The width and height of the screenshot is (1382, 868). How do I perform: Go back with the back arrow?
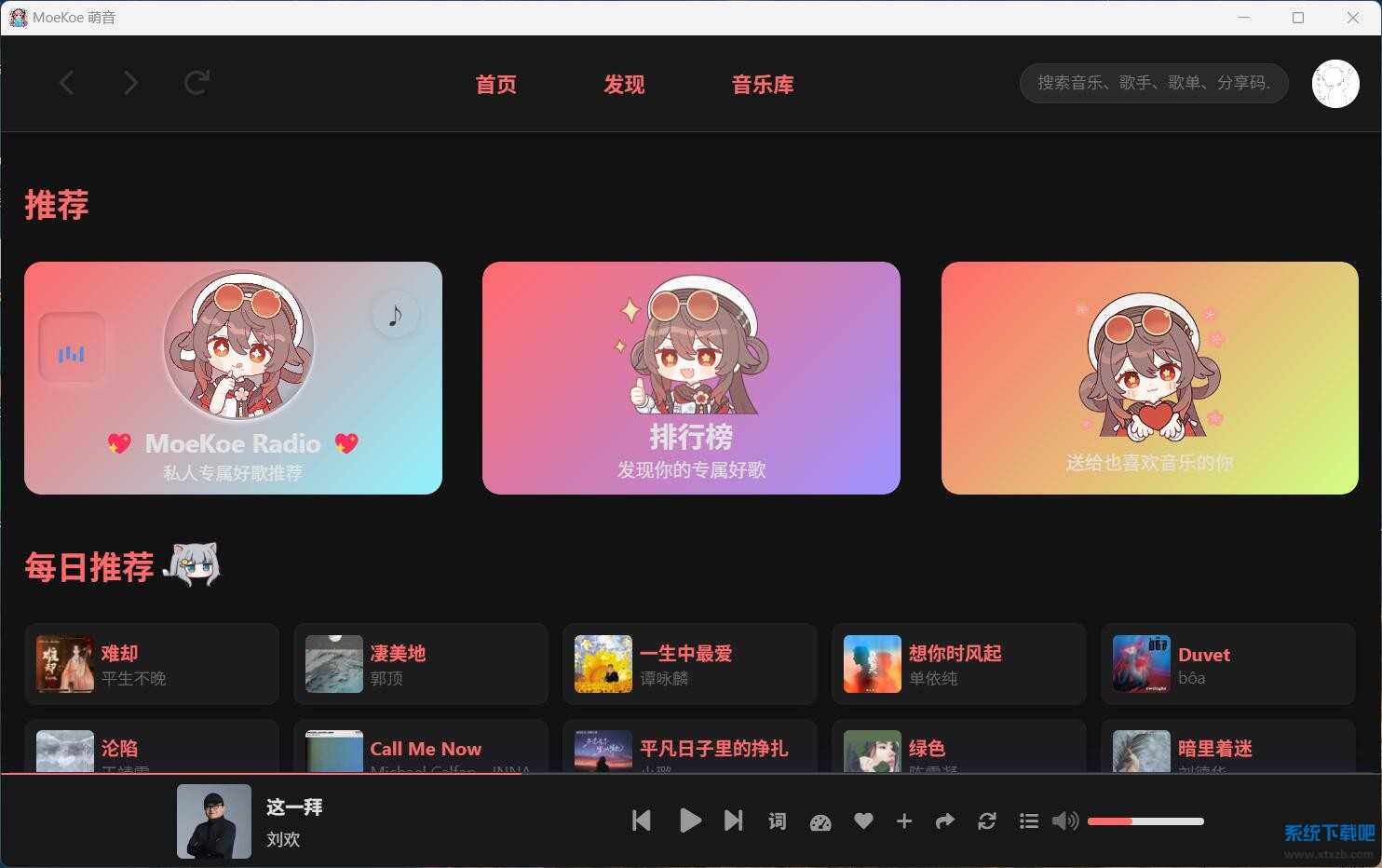point(66,83)
